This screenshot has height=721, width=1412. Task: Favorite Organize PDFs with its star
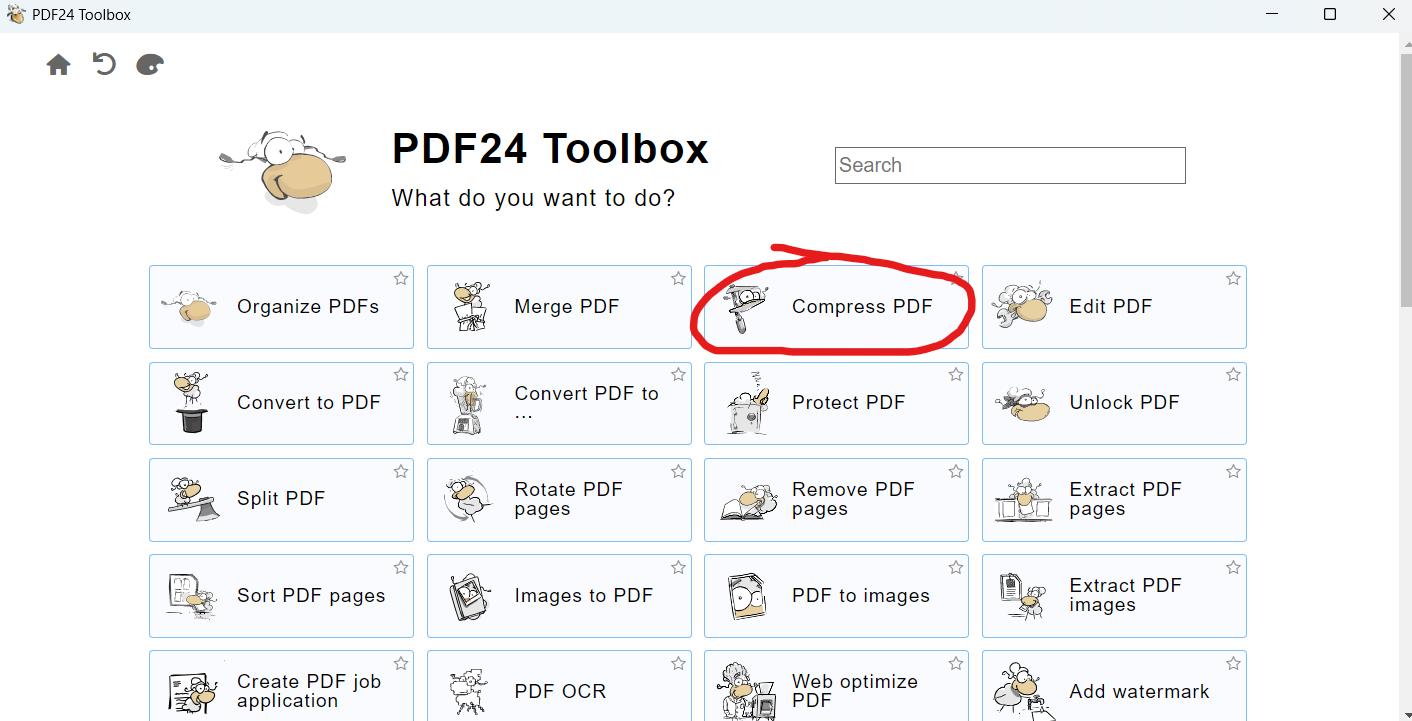pyautogui.click(x=401, y=278)
